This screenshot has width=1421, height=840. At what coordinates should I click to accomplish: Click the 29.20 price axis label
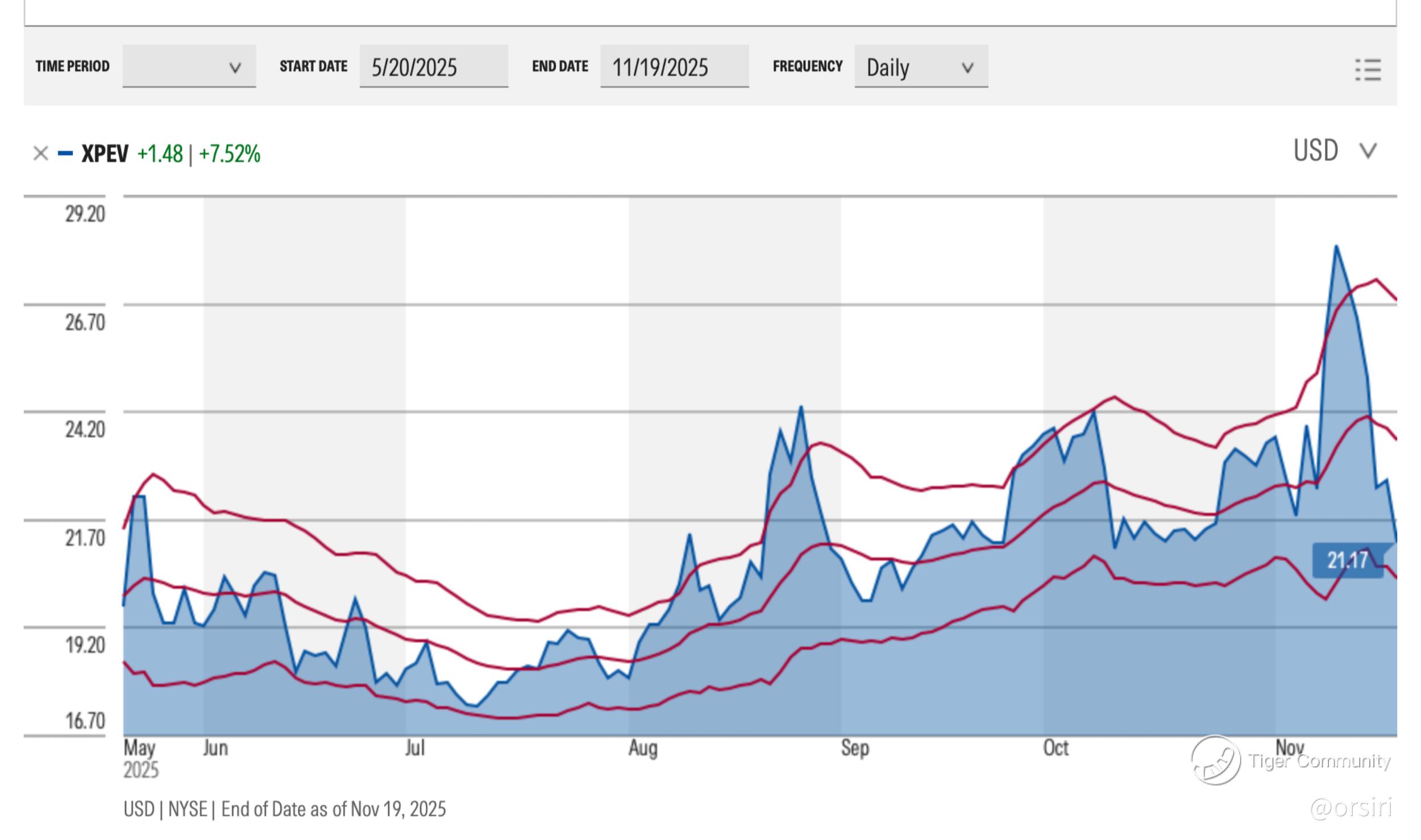tap(85, 214)
